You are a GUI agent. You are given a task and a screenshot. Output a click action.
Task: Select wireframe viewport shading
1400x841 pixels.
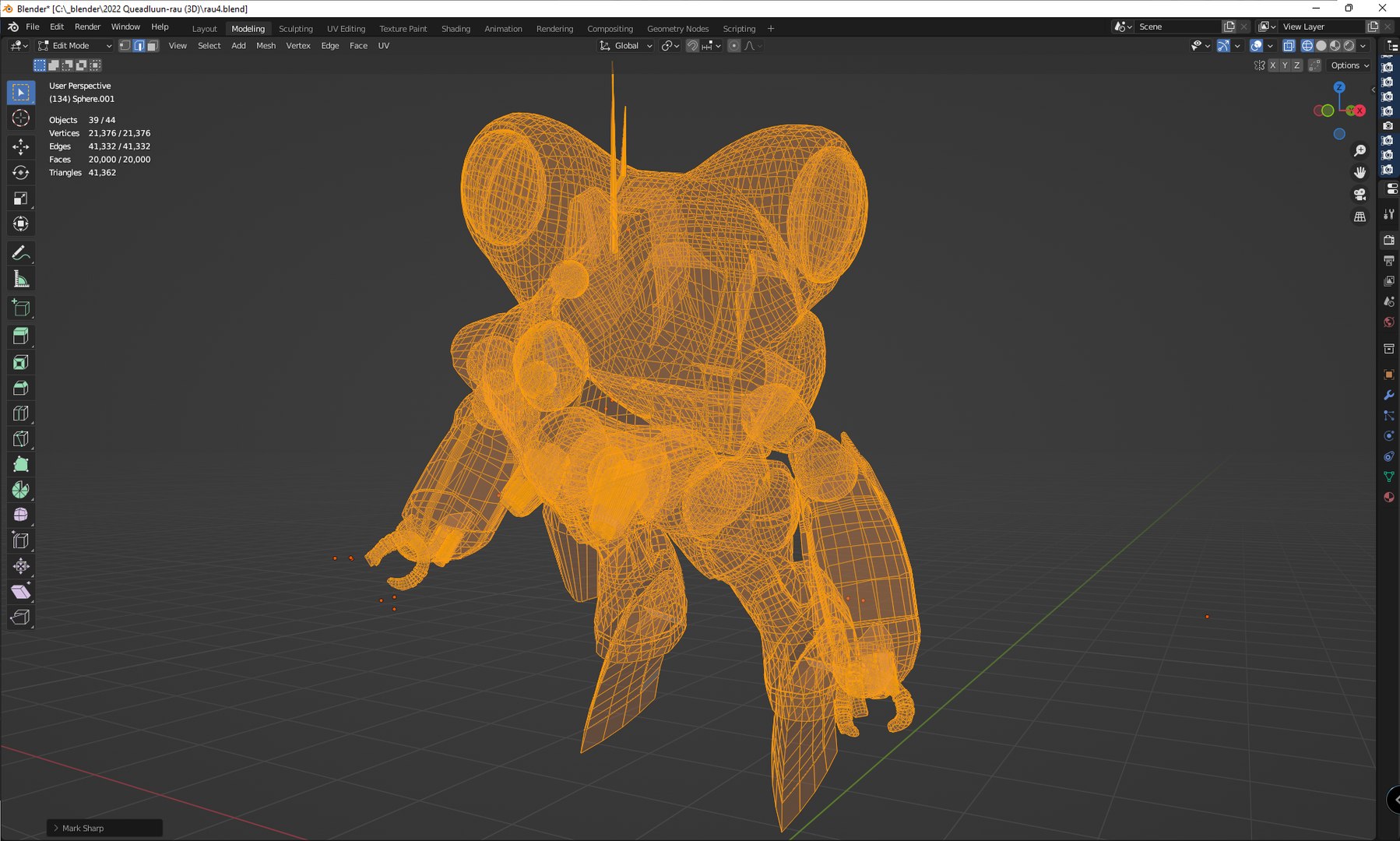pyautogui.click(x=1307, y=46)
